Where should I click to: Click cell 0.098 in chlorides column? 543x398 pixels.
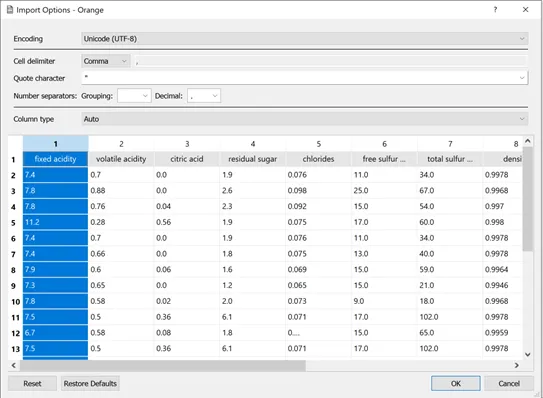coord(319,191)
